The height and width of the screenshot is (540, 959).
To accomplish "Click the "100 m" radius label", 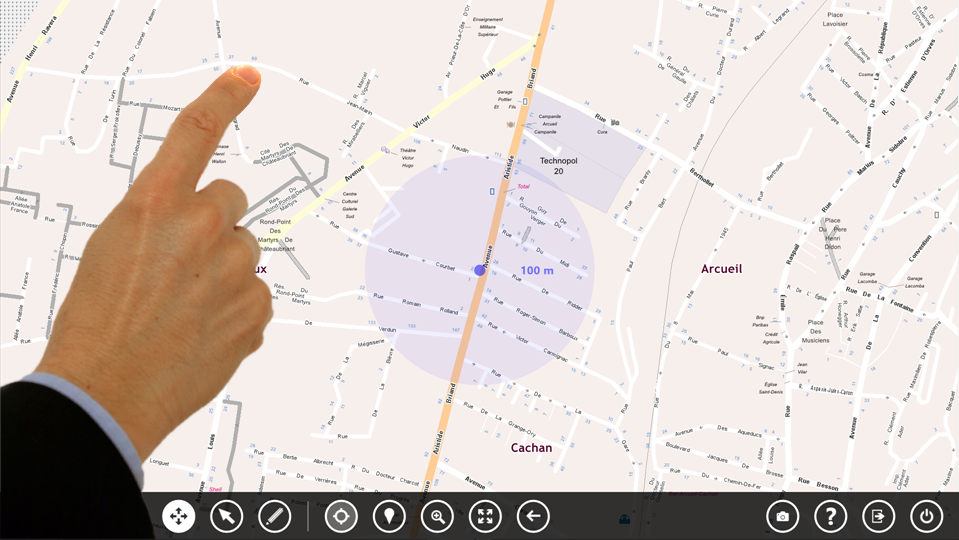I will click(x=537, y=271).
